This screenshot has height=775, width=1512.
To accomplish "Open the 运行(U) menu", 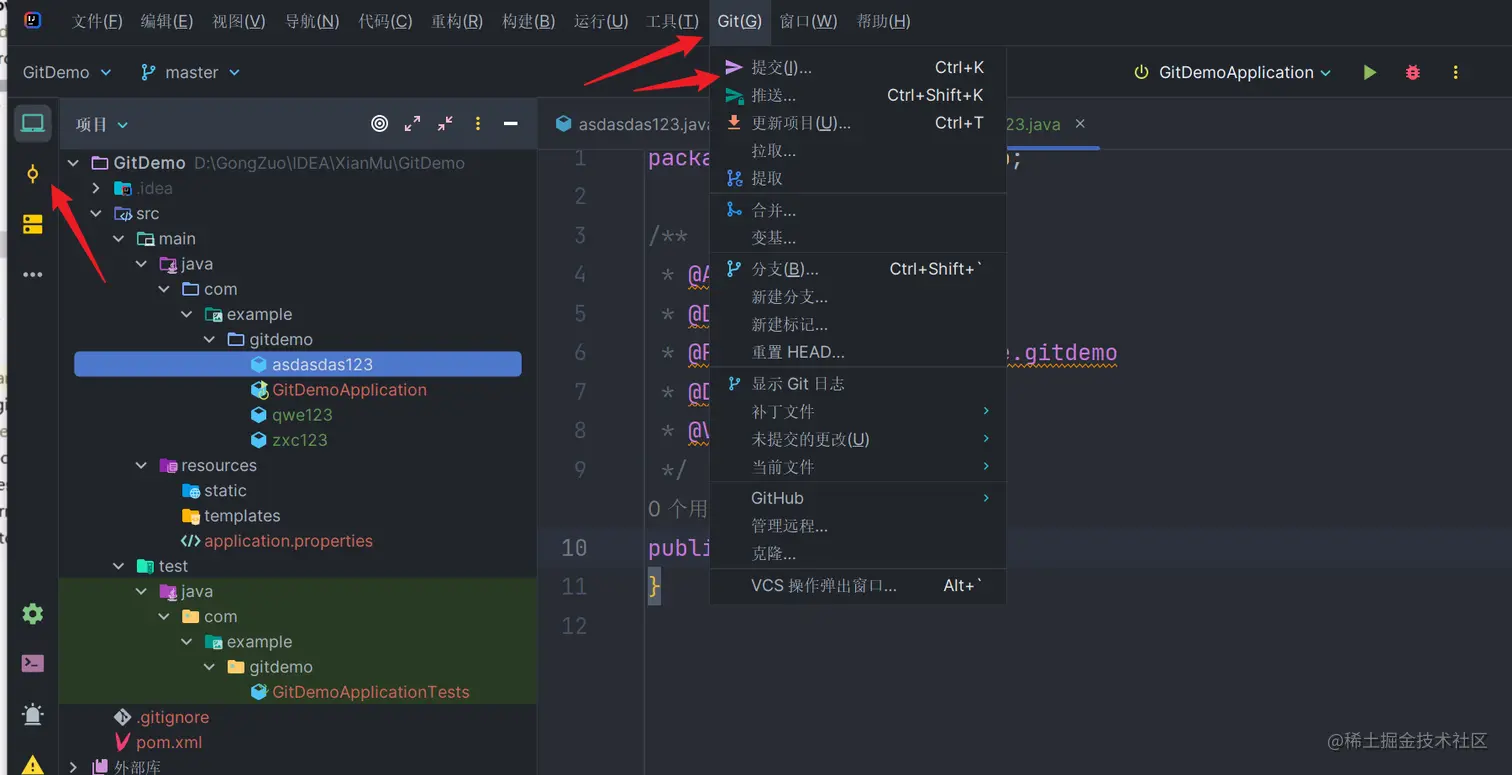I will point(601,21).
